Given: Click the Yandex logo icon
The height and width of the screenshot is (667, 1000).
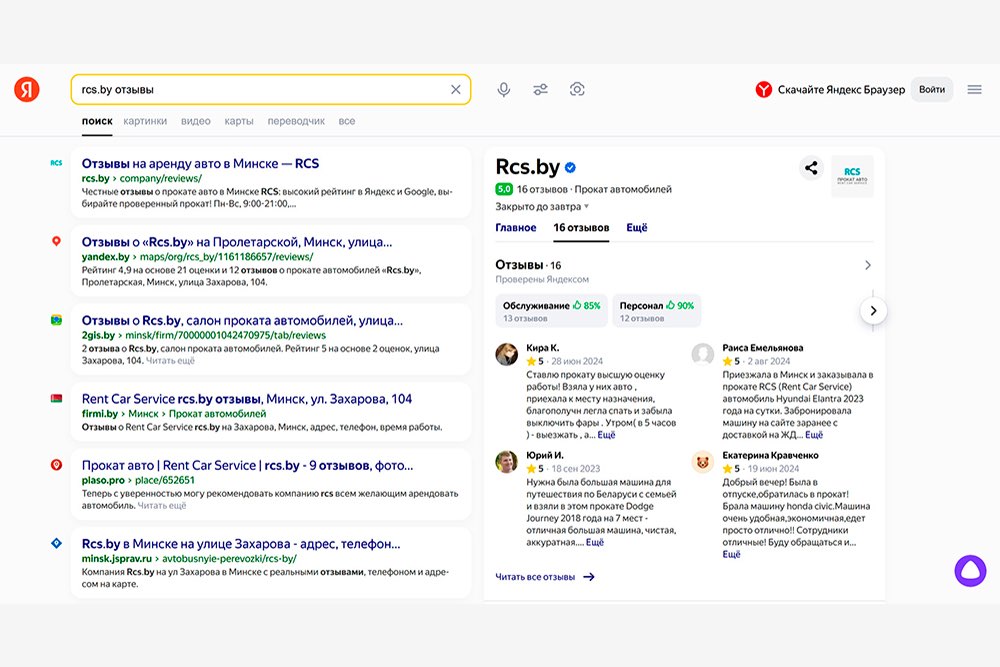Looking at the screenshot, I should [27, 90].
